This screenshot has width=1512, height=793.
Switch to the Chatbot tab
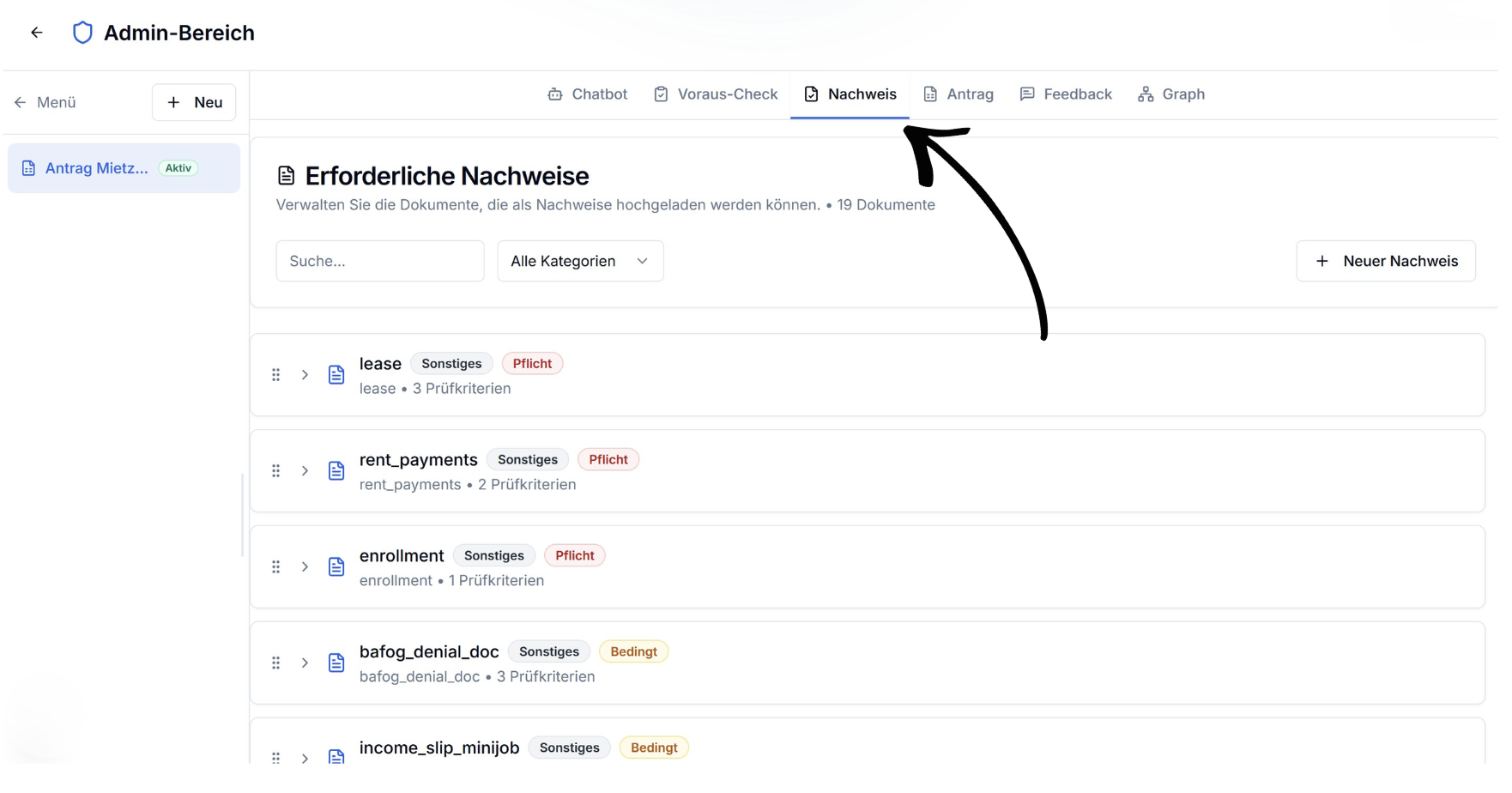pyautogui.click(x=588, y=94)
